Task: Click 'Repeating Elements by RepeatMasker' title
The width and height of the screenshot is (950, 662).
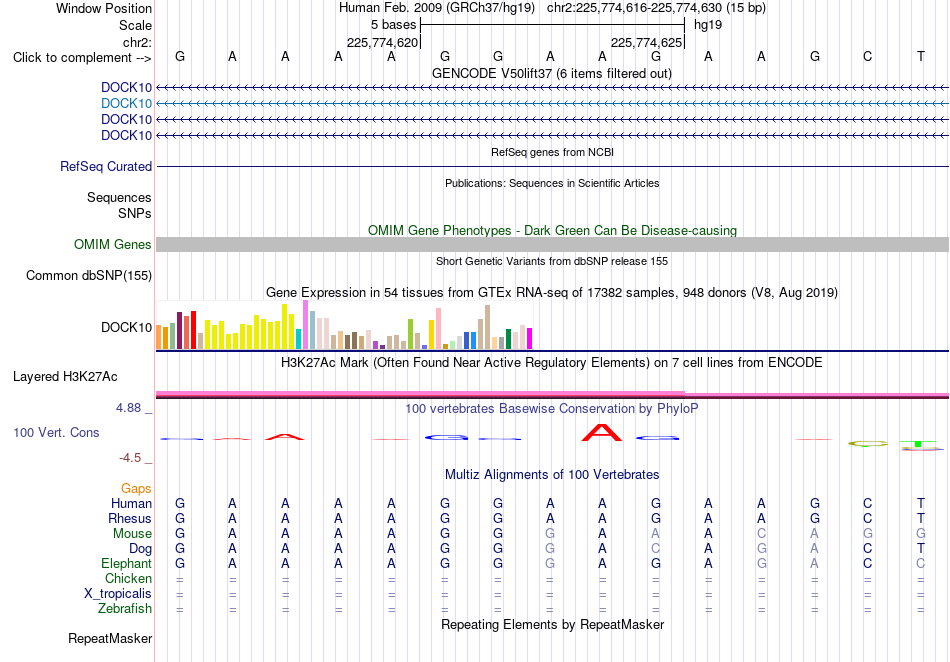Action: tap(553, 624)
